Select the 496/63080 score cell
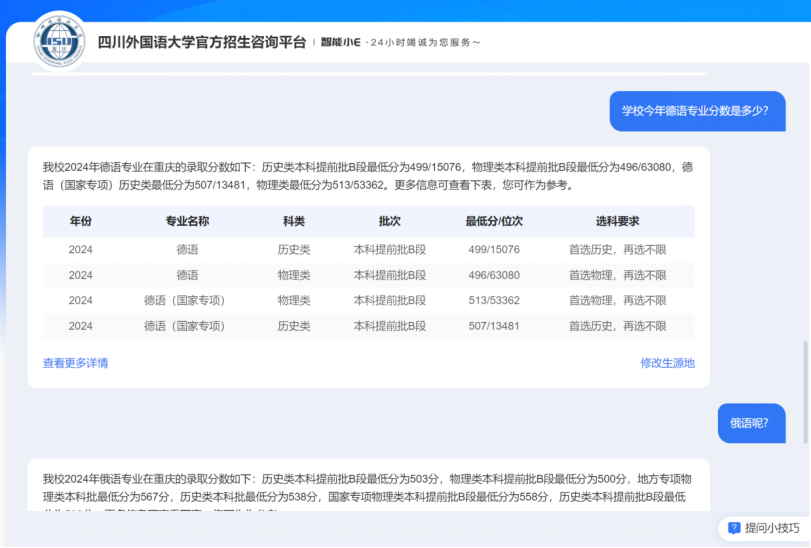Viewport: 811px width, 548px height. [x=494, y=275]
